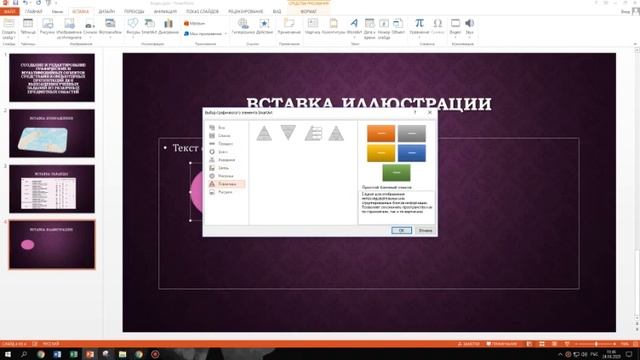Click the Действие (Action) star icon
The image size is (640, 360).
(264, 24)
